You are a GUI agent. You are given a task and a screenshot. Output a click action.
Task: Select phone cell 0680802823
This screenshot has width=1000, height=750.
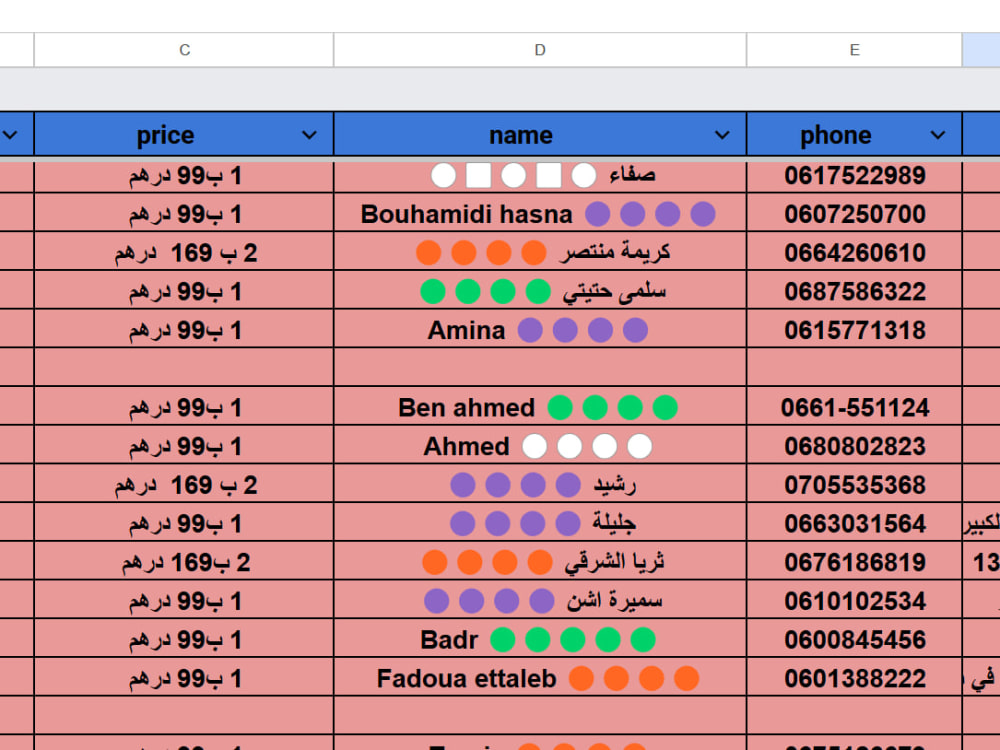(x=855, y=446)
